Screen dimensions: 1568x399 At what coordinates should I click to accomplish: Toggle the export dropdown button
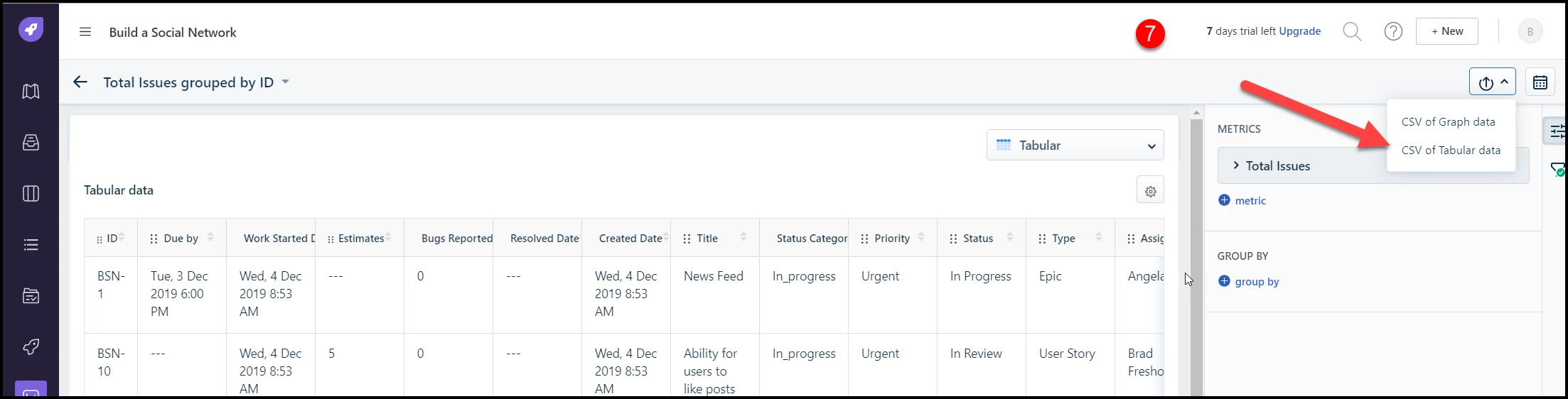coord(1493,82)
